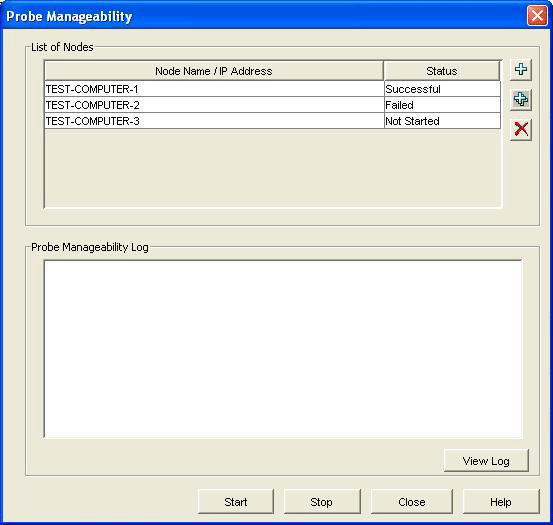Click the Close button at the bottom
The image size is (553, 525).
click(412, 502)
